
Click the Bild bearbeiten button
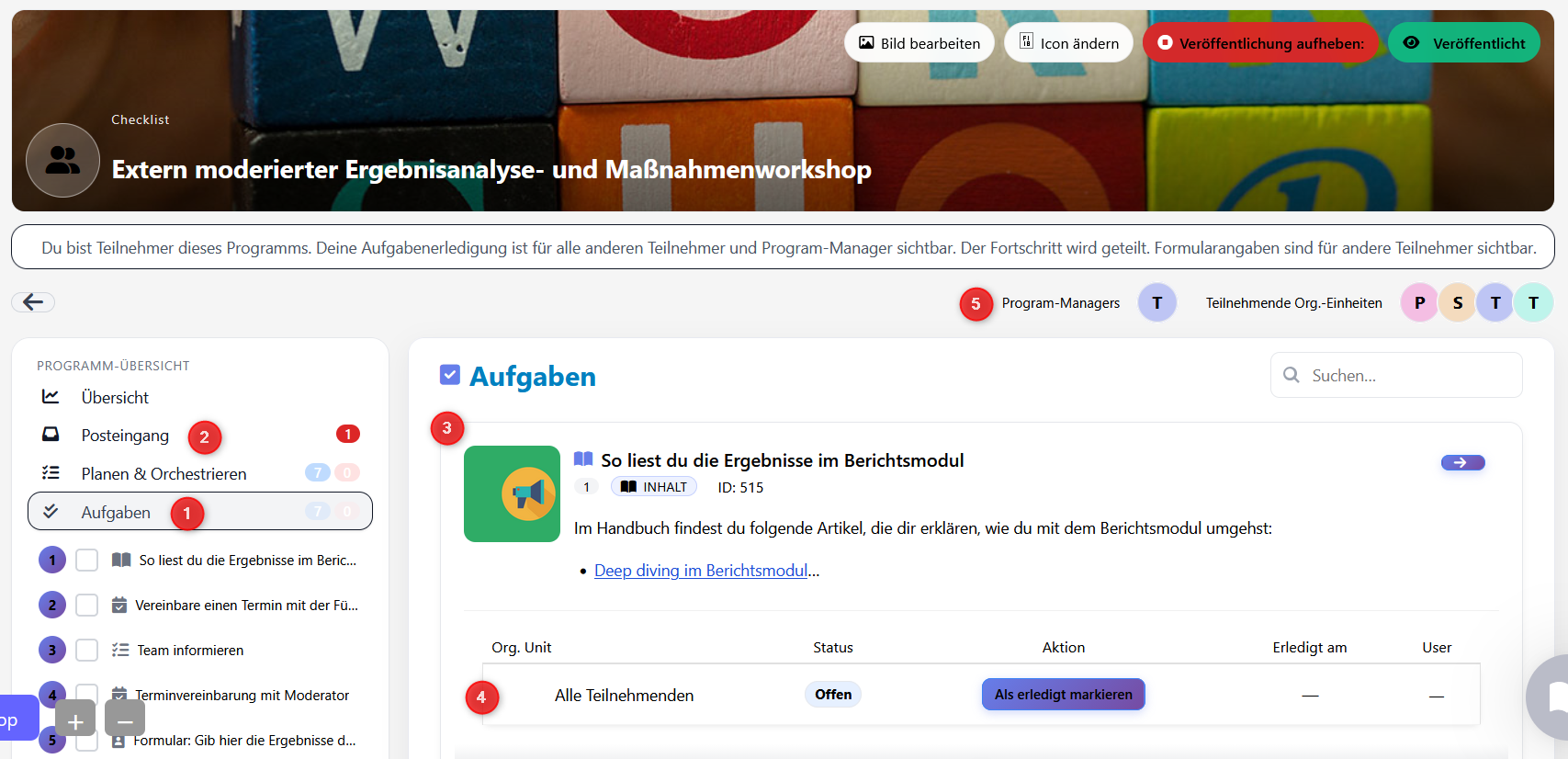point(919,43)
